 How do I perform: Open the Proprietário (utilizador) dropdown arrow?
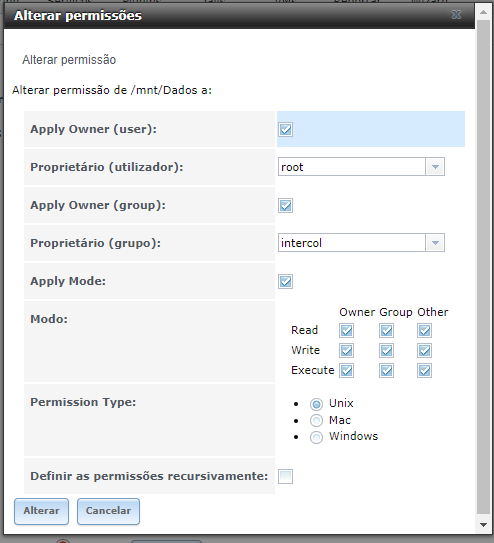click(435, 167)
